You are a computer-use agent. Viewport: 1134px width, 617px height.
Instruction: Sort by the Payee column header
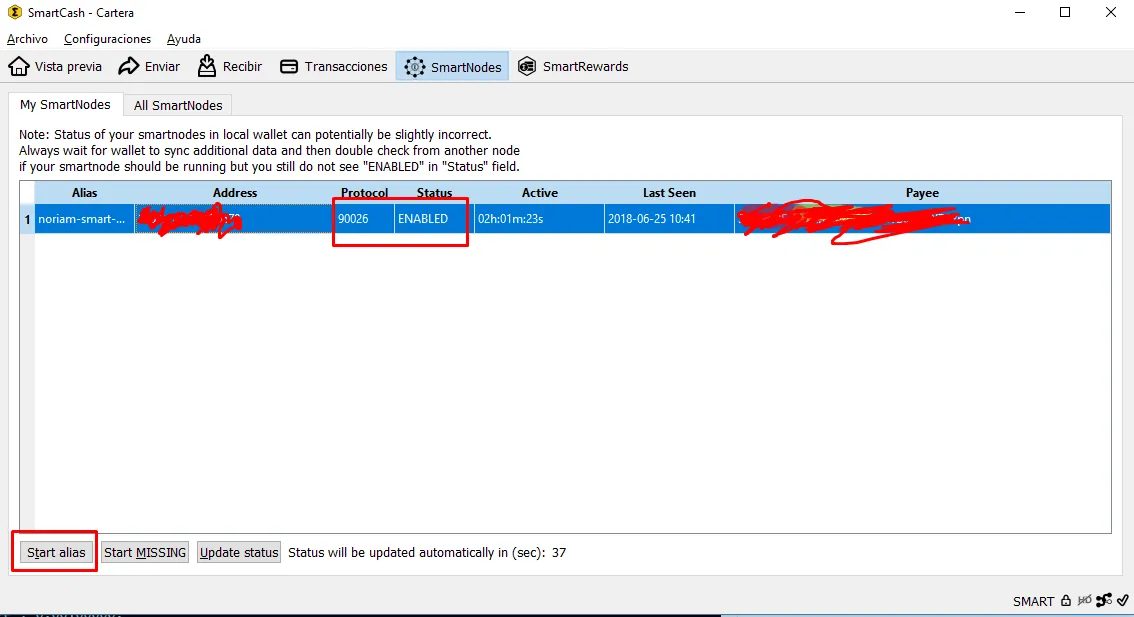(922, 192)
